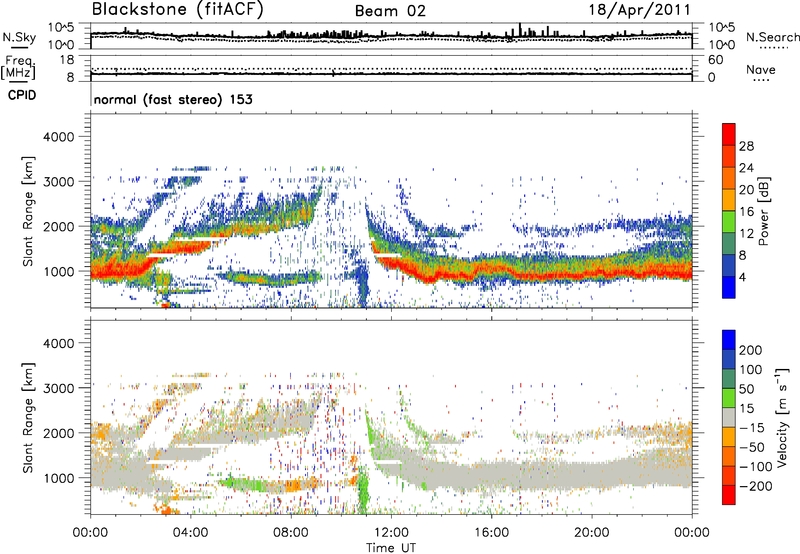
Task: Select the 4 dB label on Power scale
Action: coord(743,277)
